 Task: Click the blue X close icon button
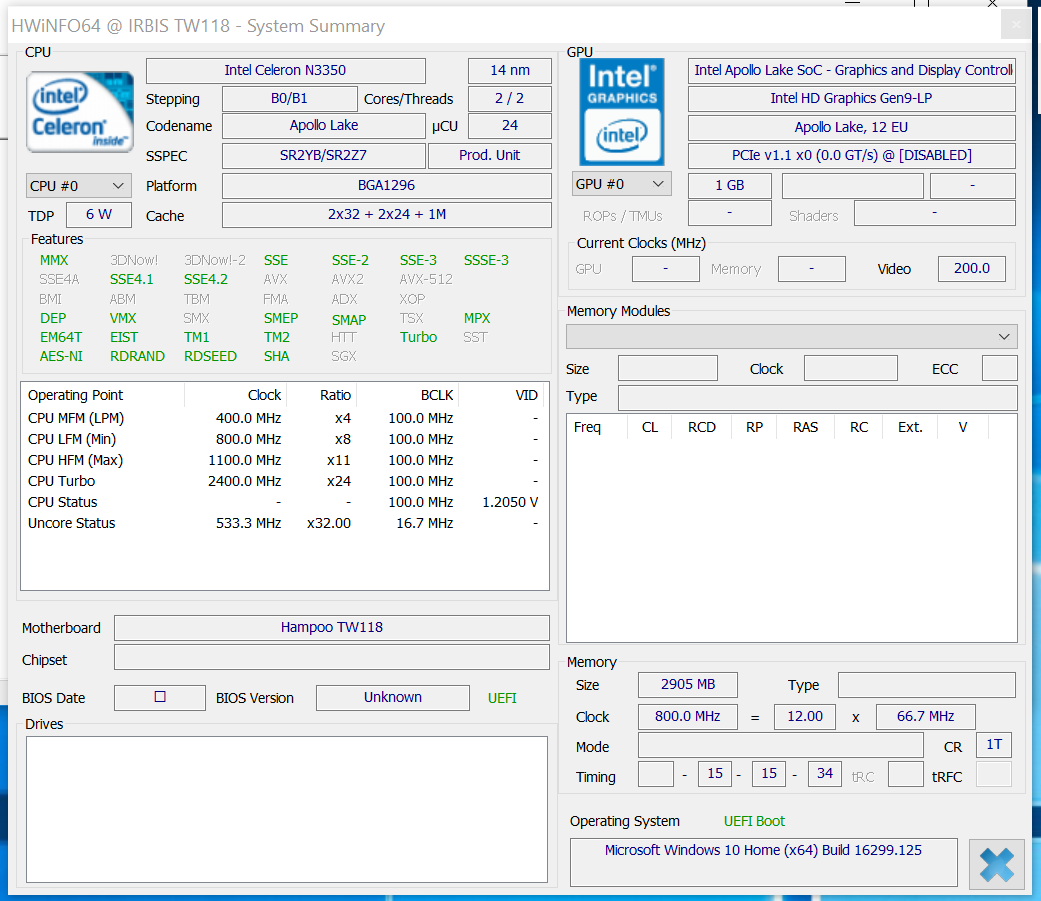(x=997, y=864)
